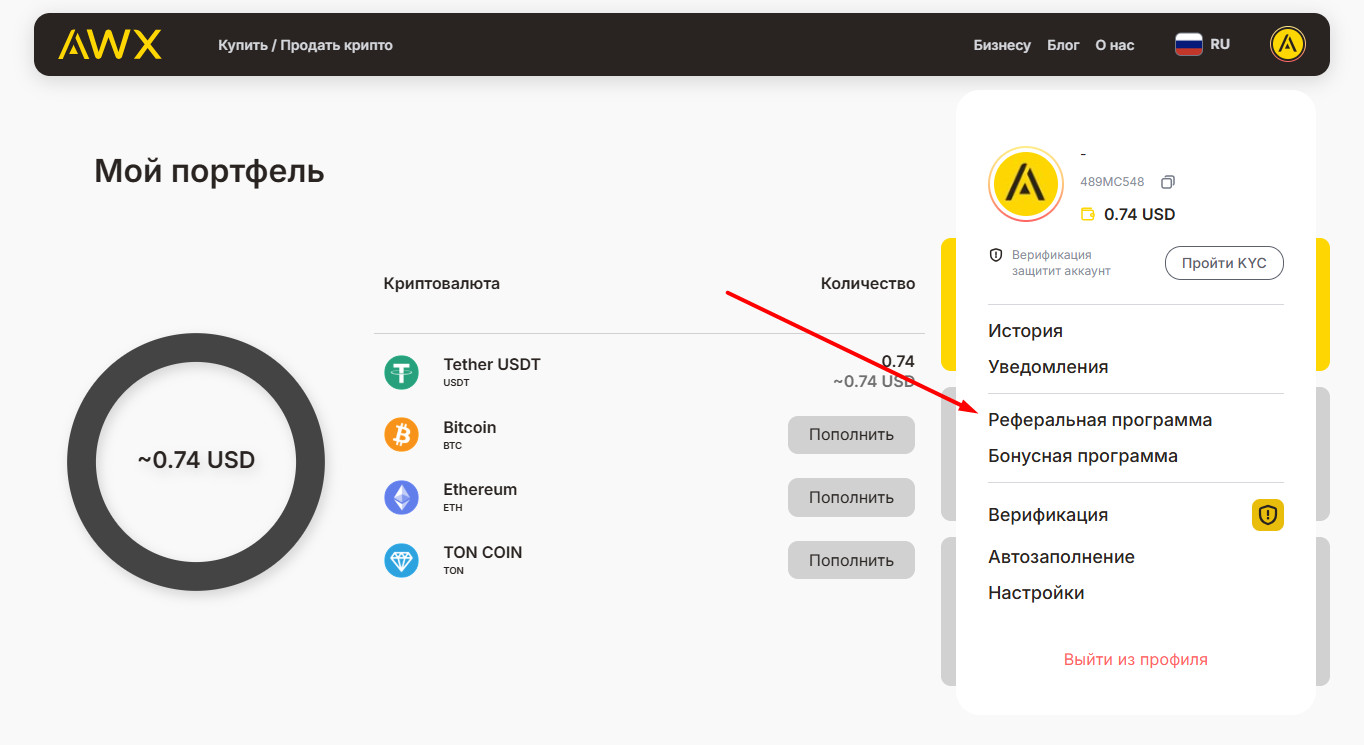Screen dimensions: 1364x745
Task: Copy the account ID 489MC548
Action: [x=1167, y=182]
